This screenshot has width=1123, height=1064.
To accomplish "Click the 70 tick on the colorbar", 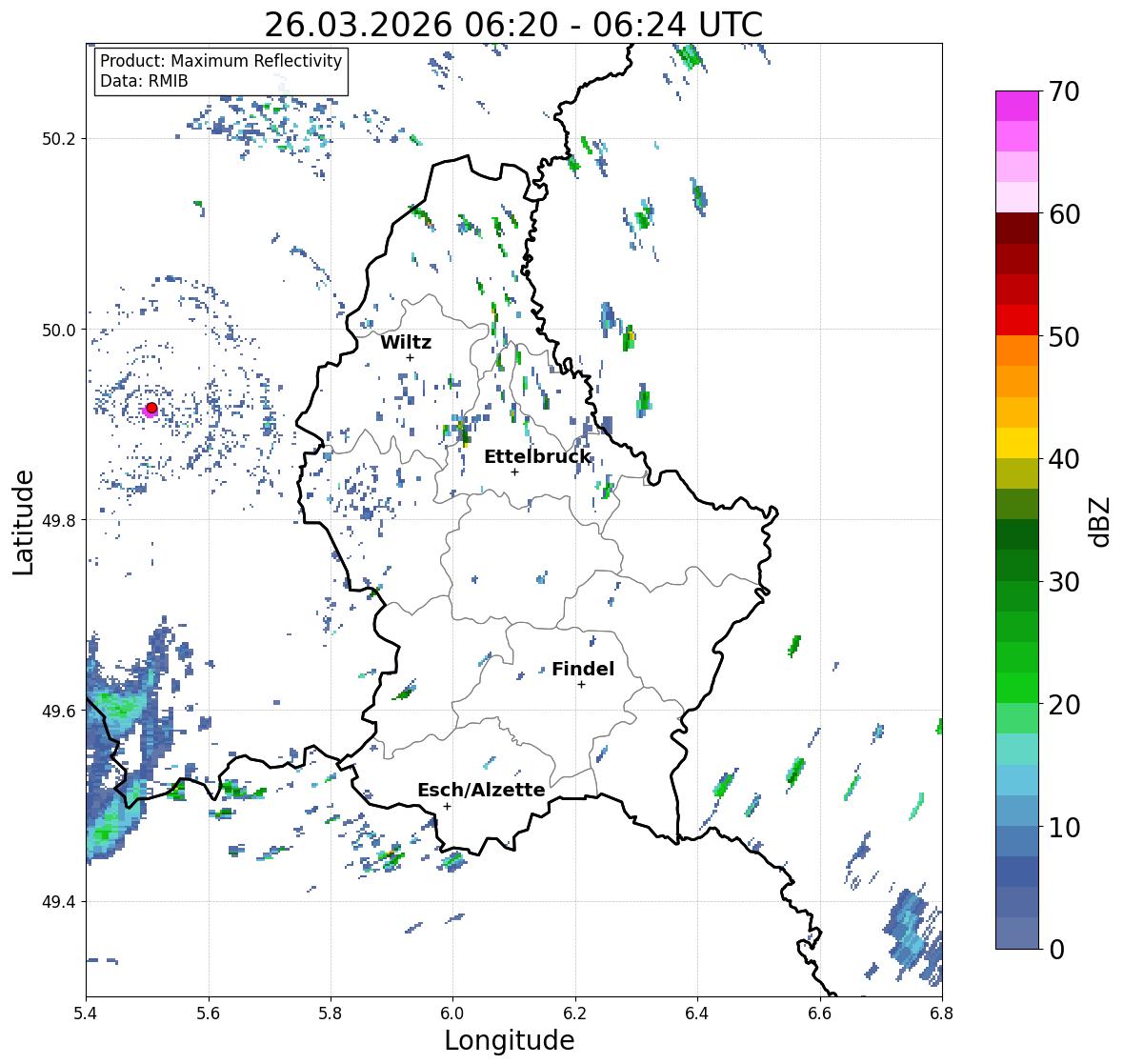I will (x=1064, y=91).
